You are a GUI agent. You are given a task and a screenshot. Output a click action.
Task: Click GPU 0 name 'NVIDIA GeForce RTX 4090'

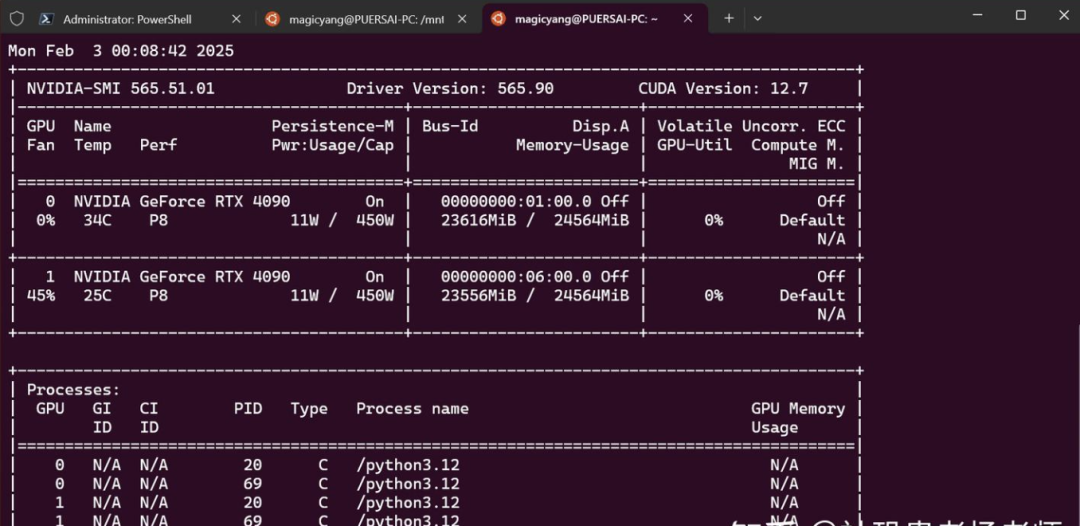[182, 202]
